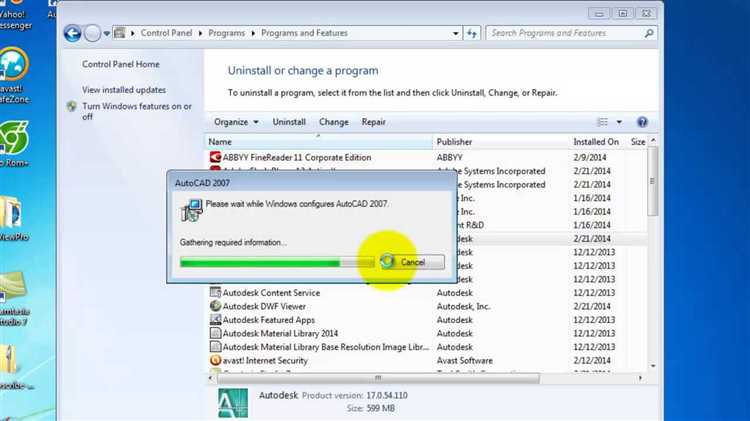This screenshot has width=750, height=421.
Task: Click the avast! SafeZone desktop icon
Action: pos(14,76)
